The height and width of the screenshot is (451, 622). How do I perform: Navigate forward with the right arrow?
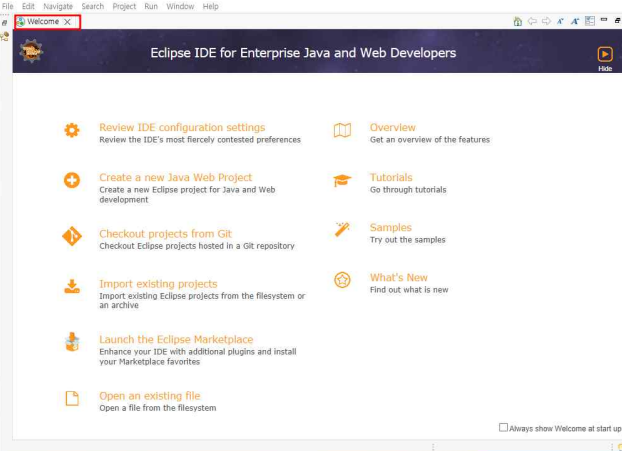546,21
